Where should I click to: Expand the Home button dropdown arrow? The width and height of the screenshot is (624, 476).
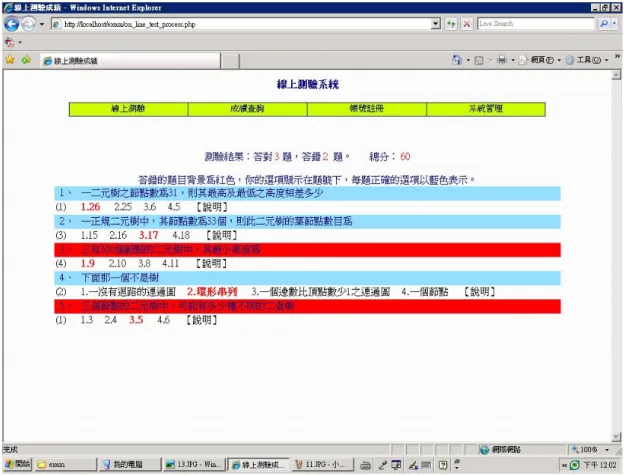[468, 60]
